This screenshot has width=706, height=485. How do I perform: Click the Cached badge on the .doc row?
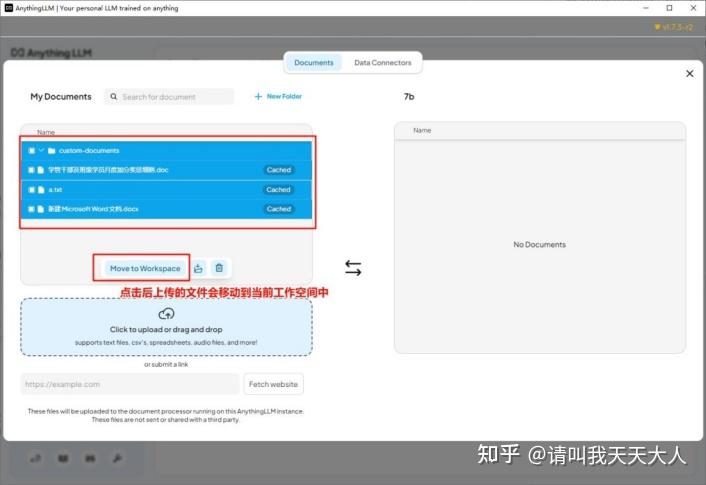(279, 170)
